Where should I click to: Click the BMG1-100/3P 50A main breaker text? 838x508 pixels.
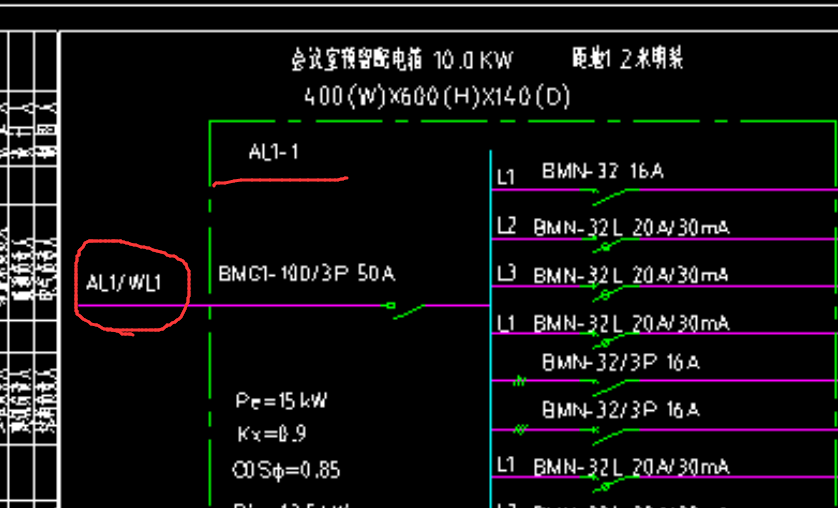coord(306,273)
